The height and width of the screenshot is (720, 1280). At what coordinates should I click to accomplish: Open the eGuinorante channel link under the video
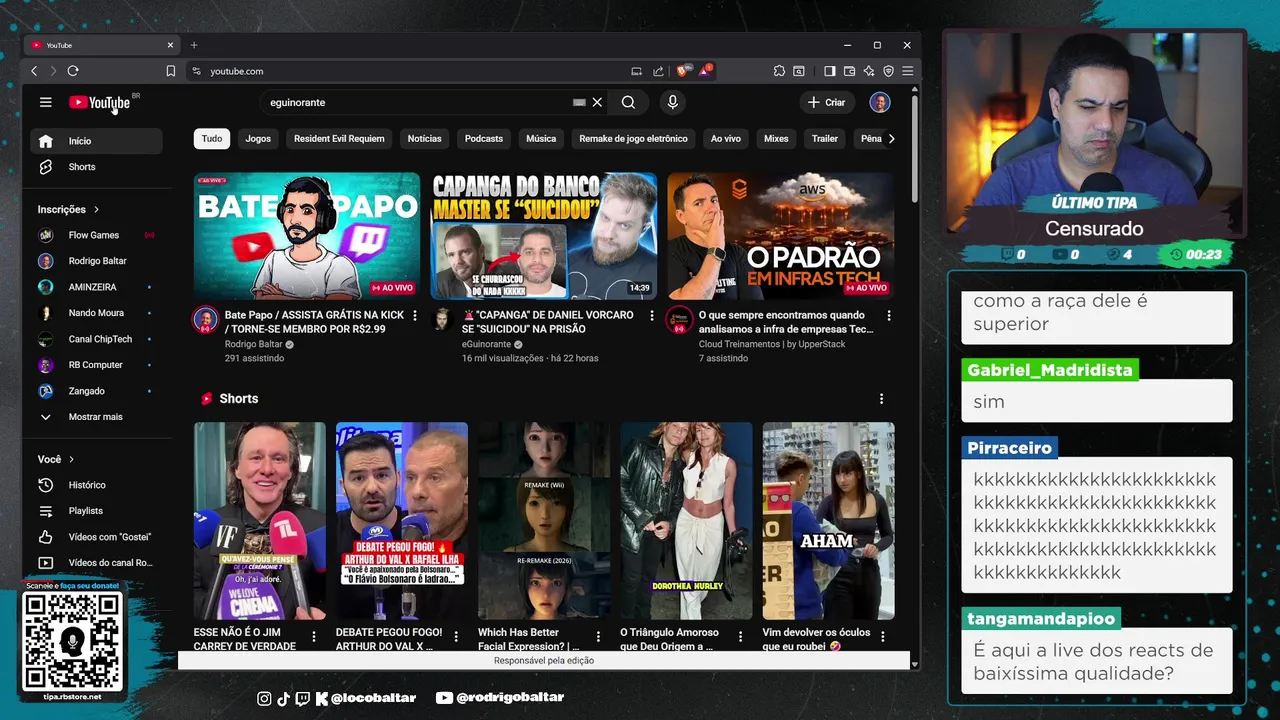pyautogui.click(x=486, y=344)
